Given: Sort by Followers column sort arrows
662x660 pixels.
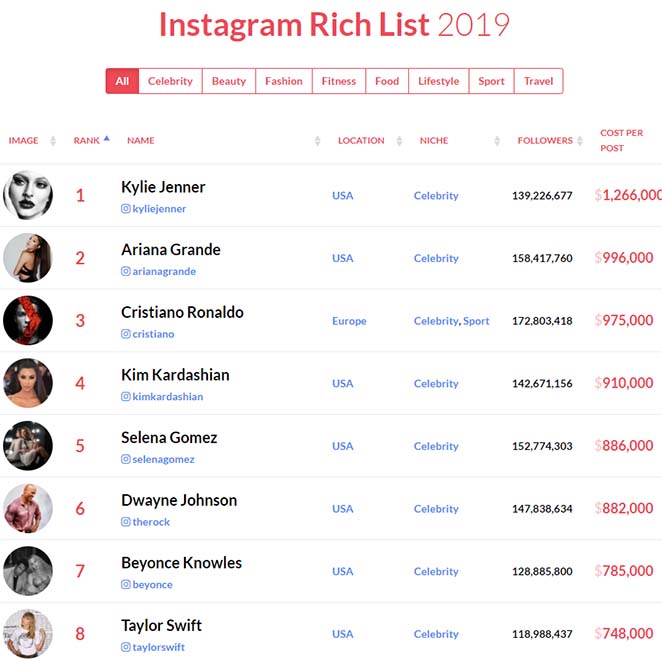Looking at the screenshot, I should (580, 141).
